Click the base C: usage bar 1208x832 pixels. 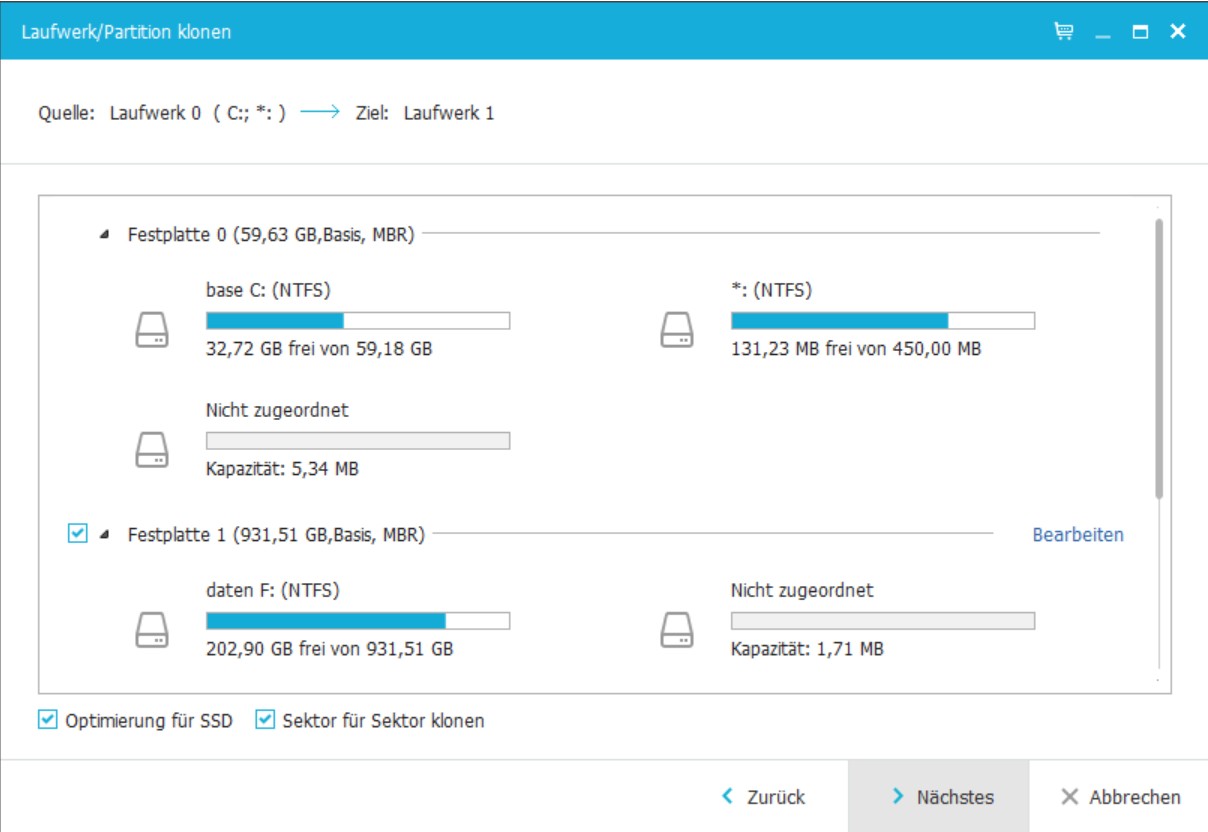coord(357,321)
